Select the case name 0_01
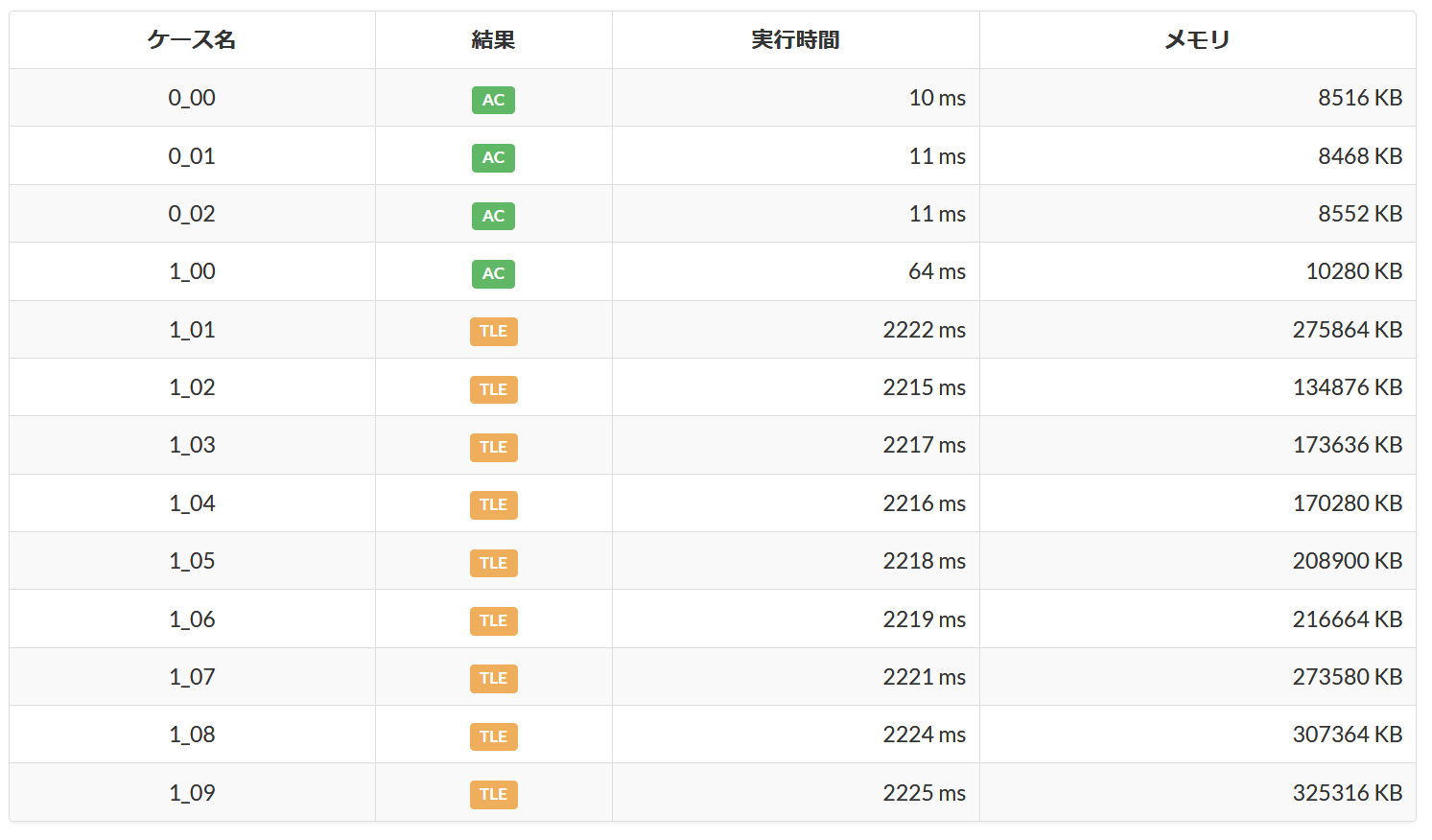1432x840 pixels. [192, 156]
